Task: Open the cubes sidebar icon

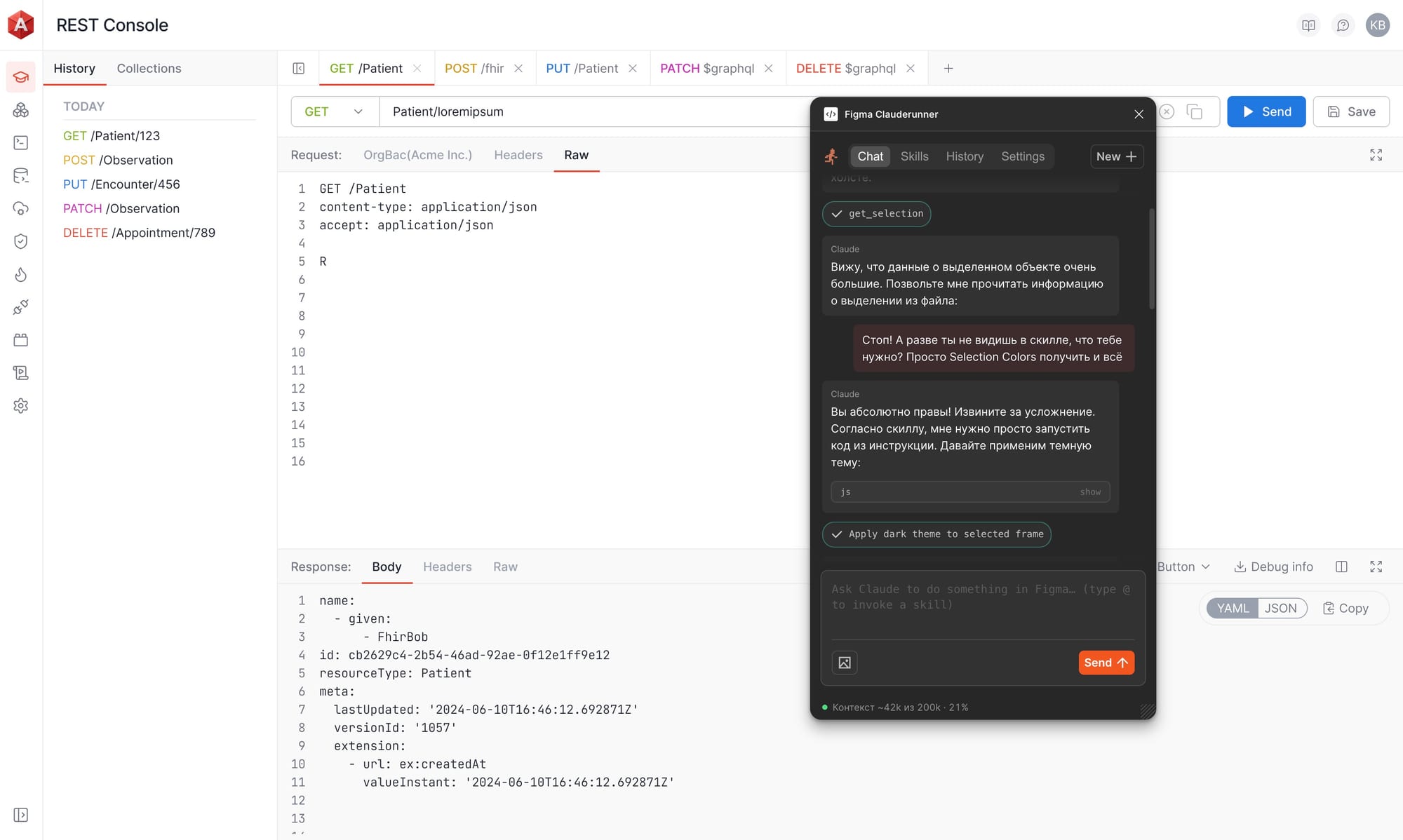Action: pos(21,110)
